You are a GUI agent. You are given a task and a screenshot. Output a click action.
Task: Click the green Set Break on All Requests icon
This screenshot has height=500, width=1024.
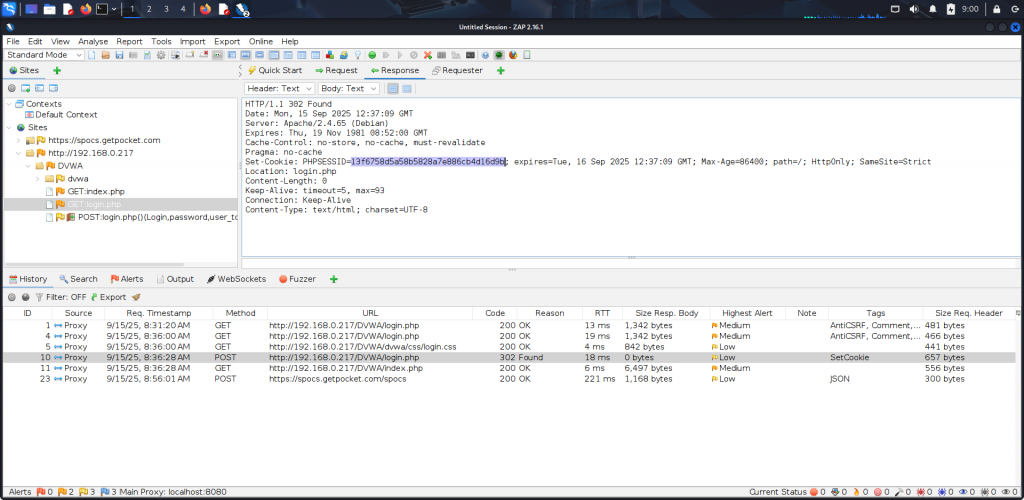coord(372,55)
